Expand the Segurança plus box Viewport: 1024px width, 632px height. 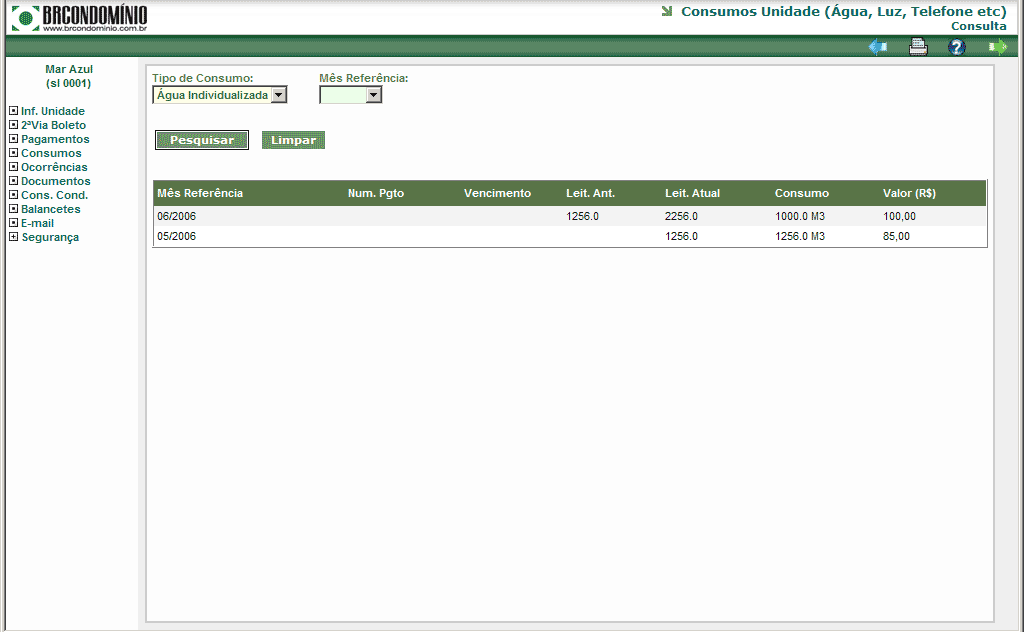(x=13, y=236)
